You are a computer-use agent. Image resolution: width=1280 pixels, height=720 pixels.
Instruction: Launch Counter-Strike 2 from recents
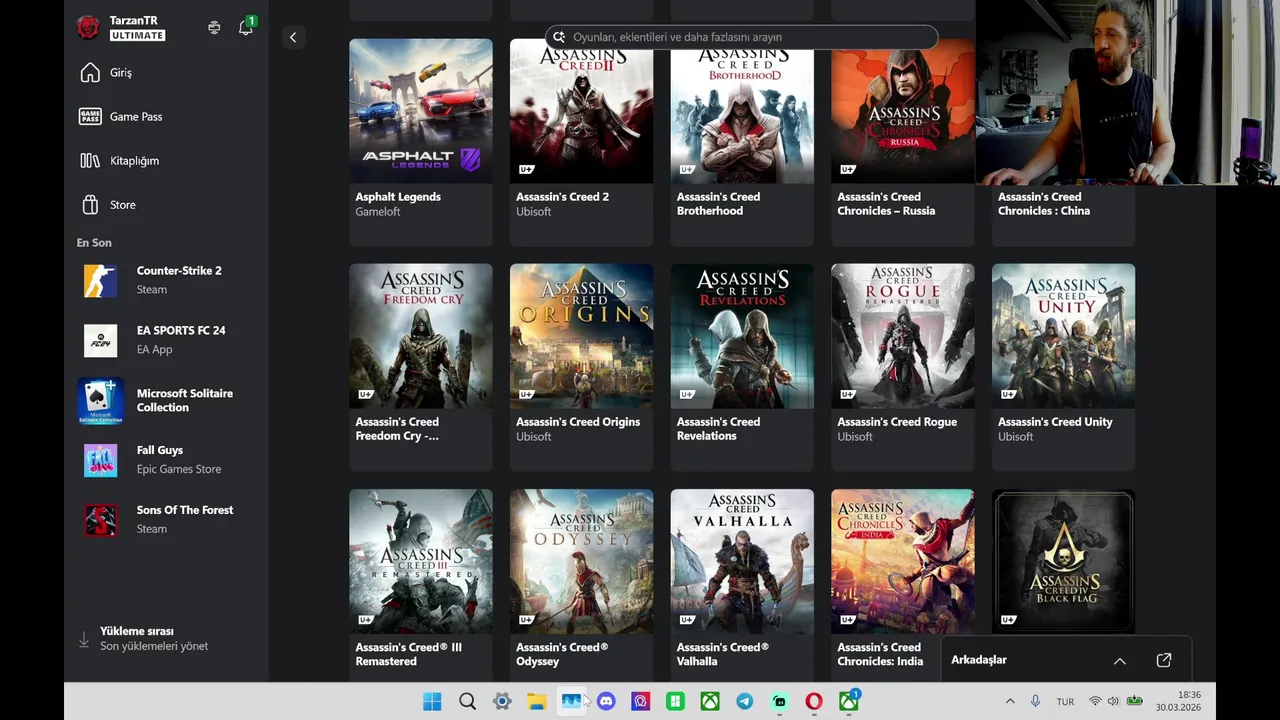coord(167,280)
